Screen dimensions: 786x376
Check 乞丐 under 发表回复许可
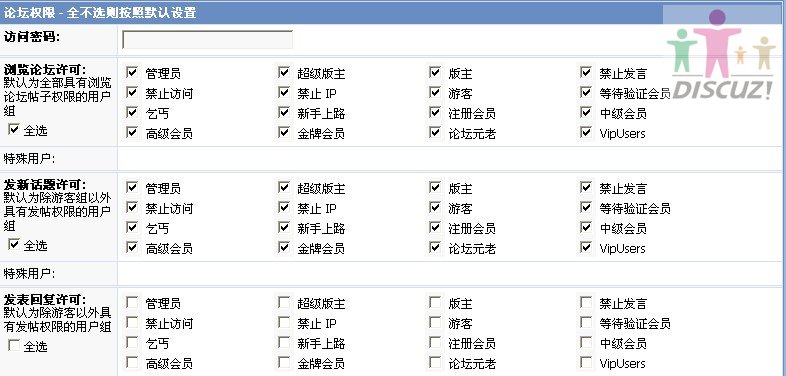(x=132, y=342)
